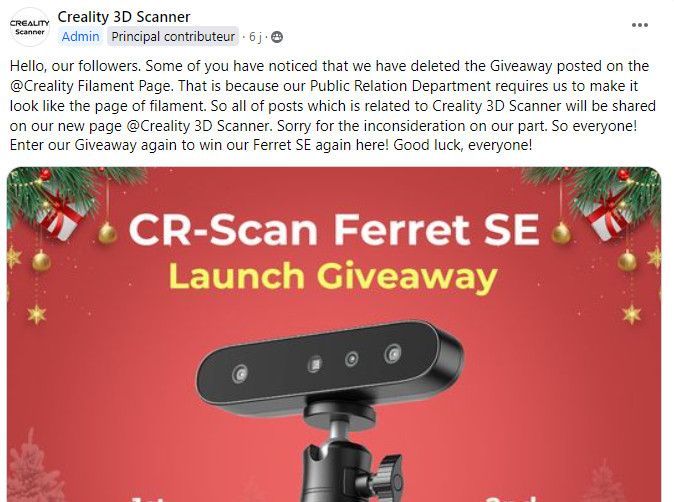674x502 pixels.
Task: Open the post options three-dot menu
Action: pos(640,25)
